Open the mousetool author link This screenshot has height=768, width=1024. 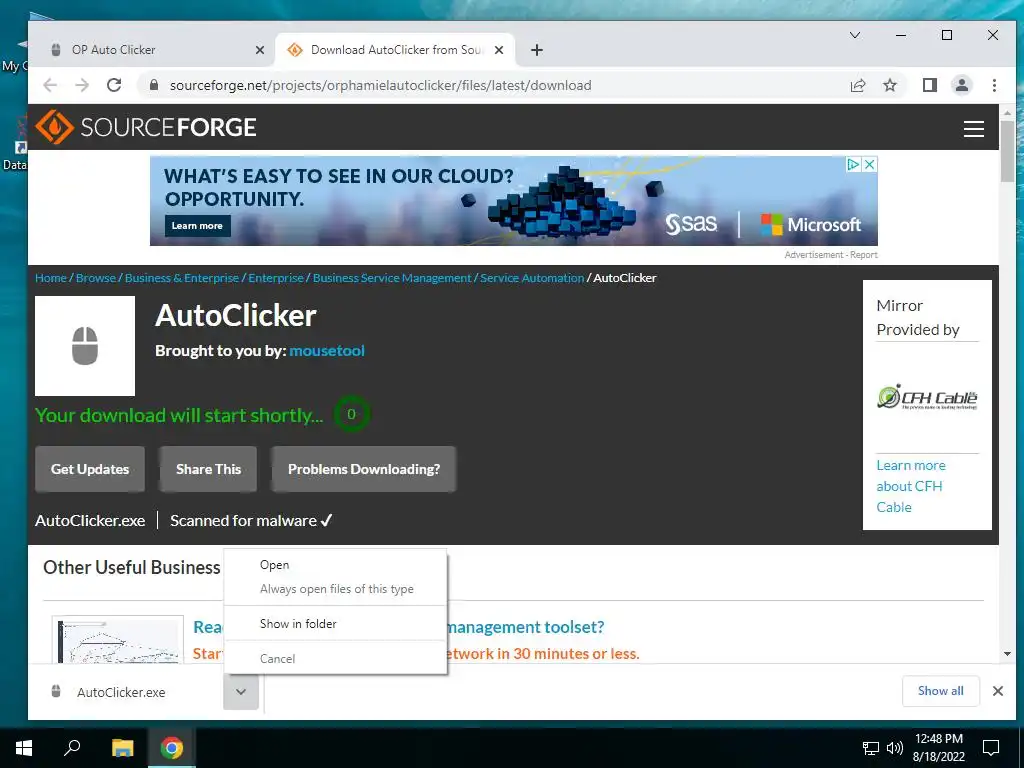coord(327,351)
